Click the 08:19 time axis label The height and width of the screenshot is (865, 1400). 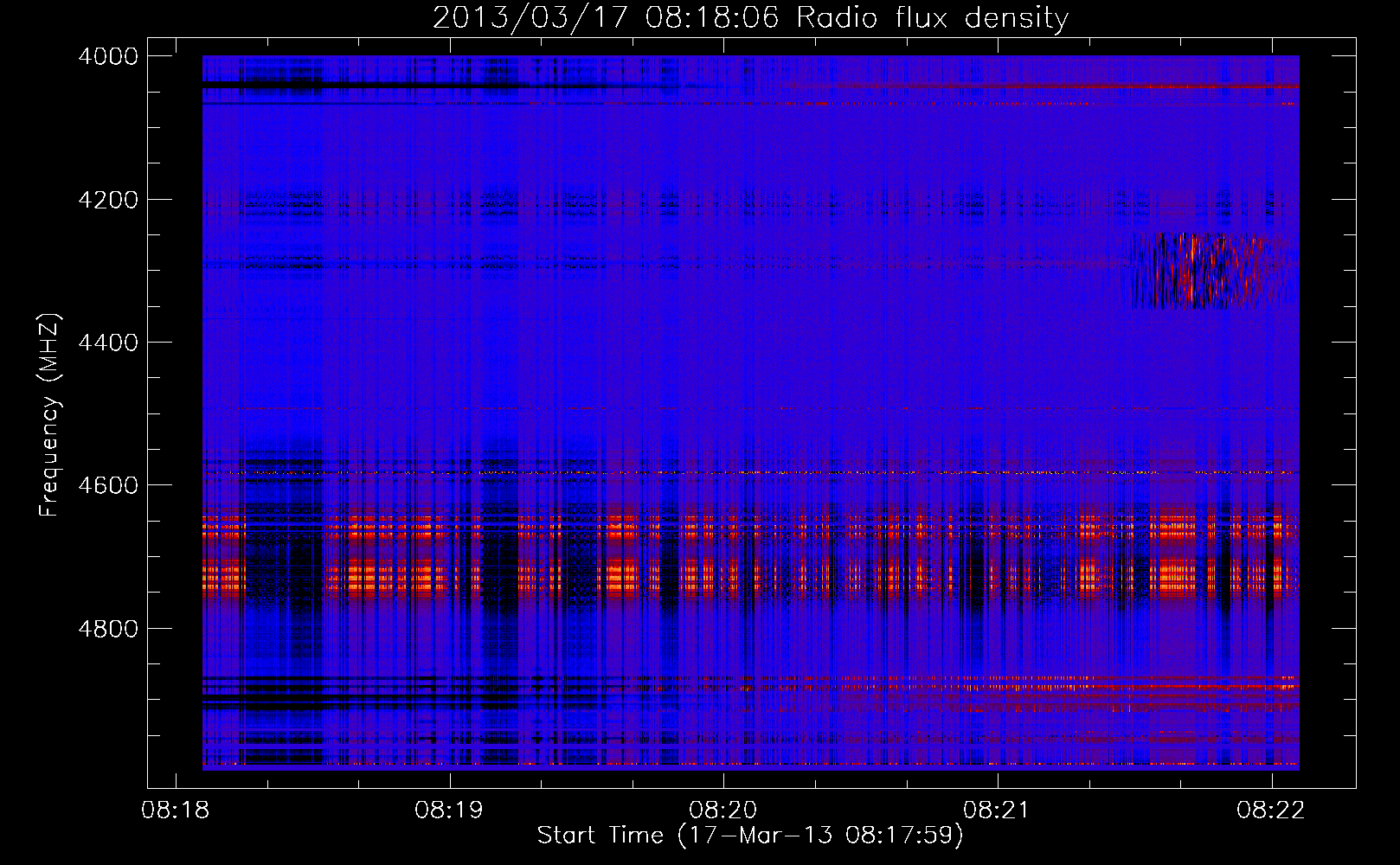point(449,811)
